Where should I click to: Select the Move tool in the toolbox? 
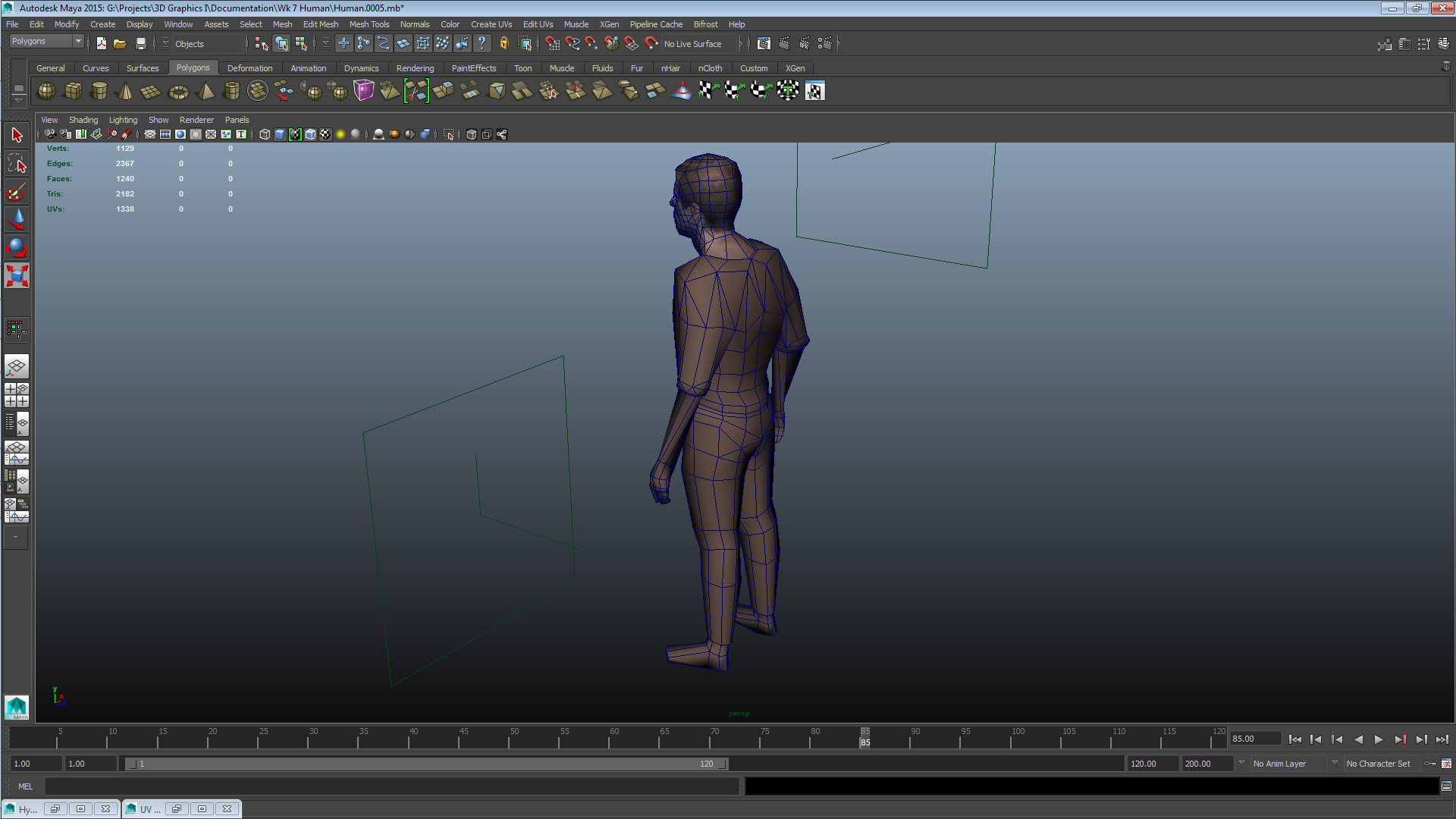point(17,219)
